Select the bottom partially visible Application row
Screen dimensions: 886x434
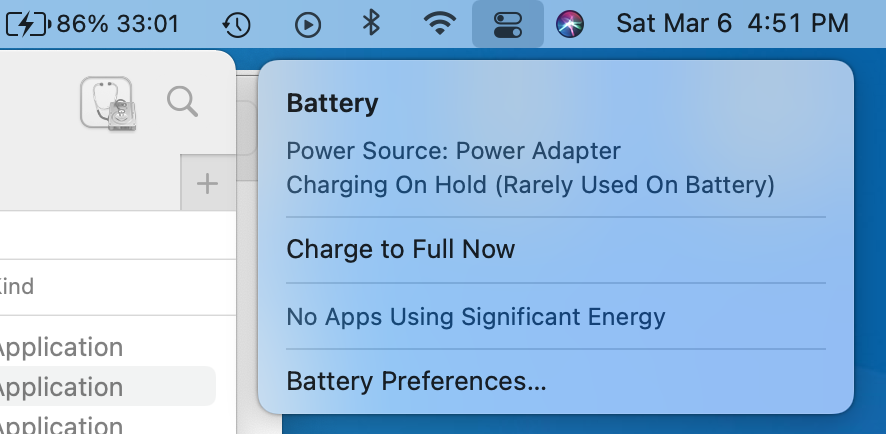61,424
